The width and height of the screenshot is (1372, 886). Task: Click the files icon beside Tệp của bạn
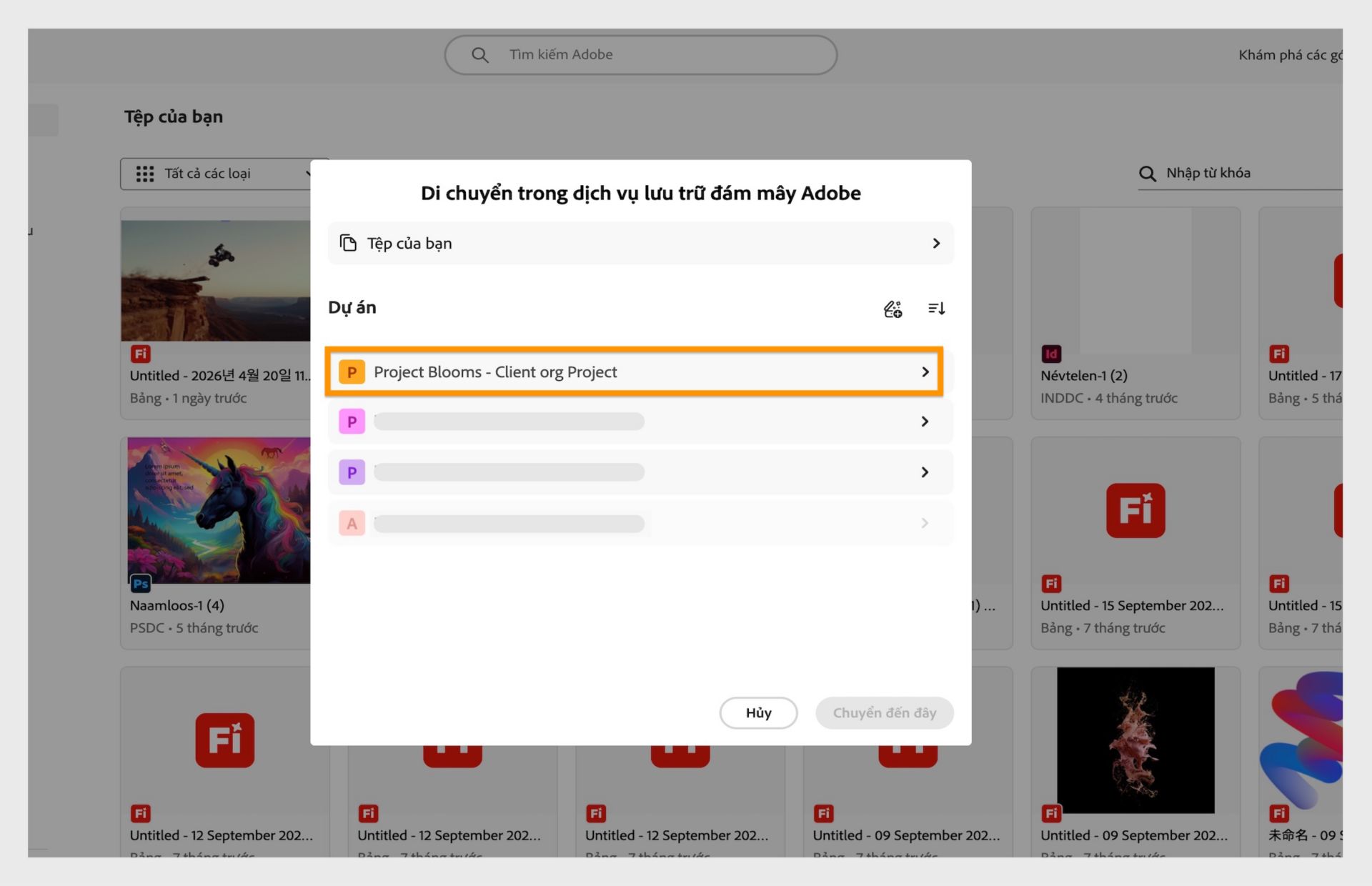tap(348, 243)
